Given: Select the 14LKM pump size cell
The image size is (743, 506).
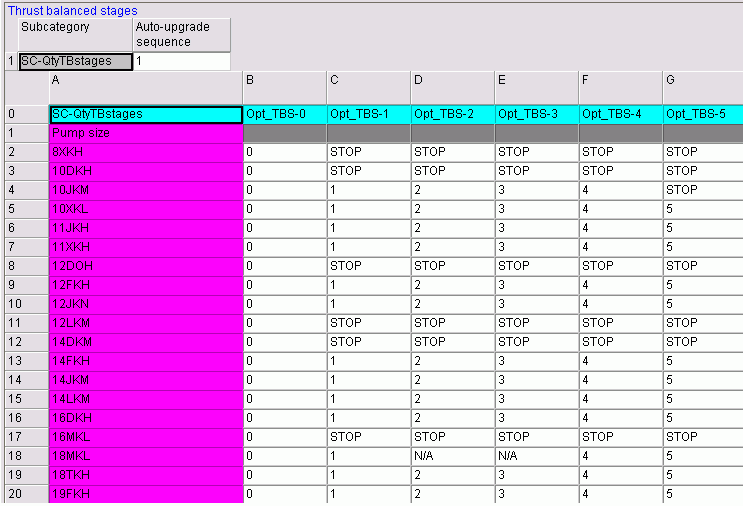Looking at the screenshot, I should pyautogui.click(x=146, y=399).
